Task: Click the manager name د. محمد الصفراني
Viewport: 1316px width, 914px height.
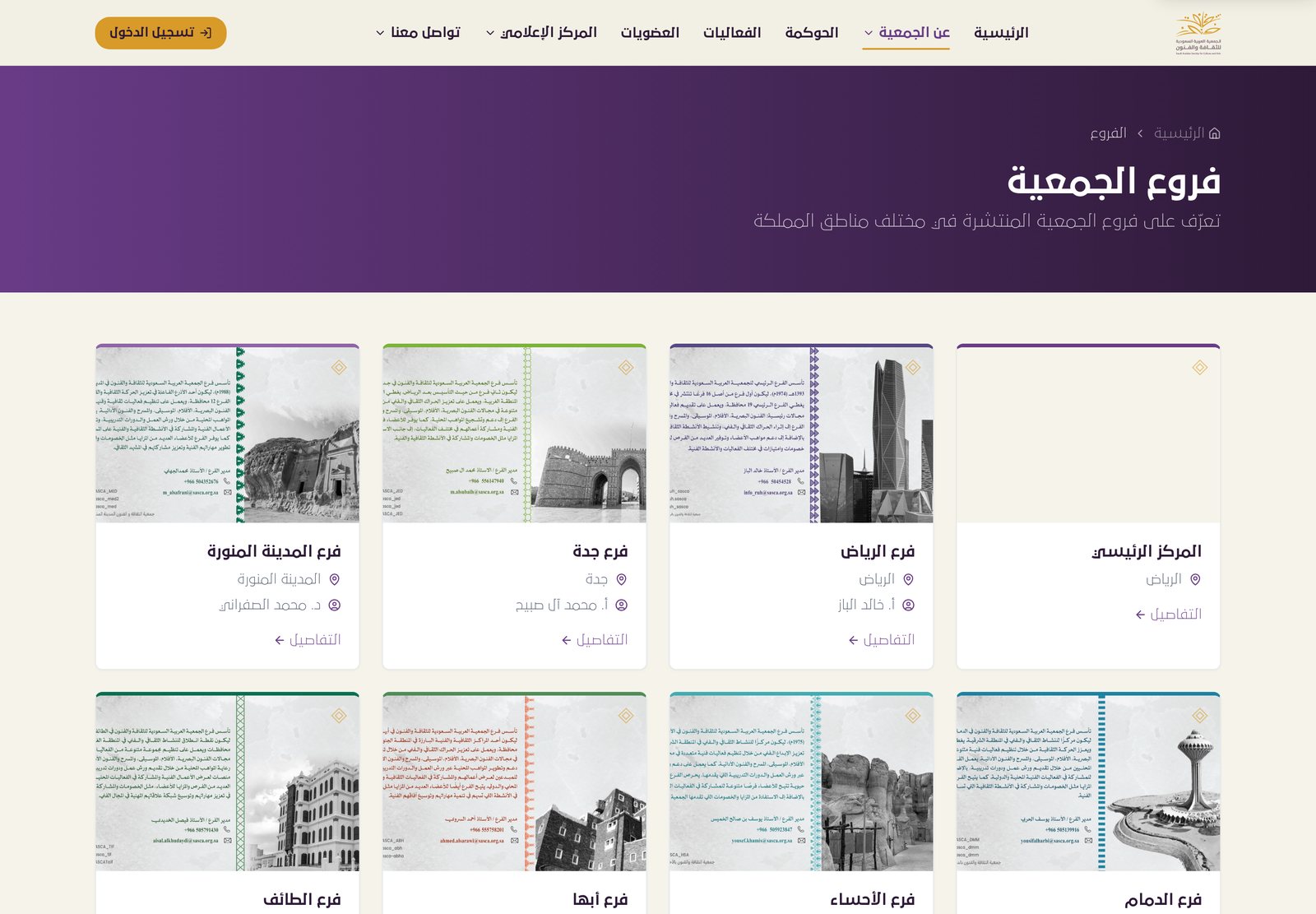Action: [270, 605]
